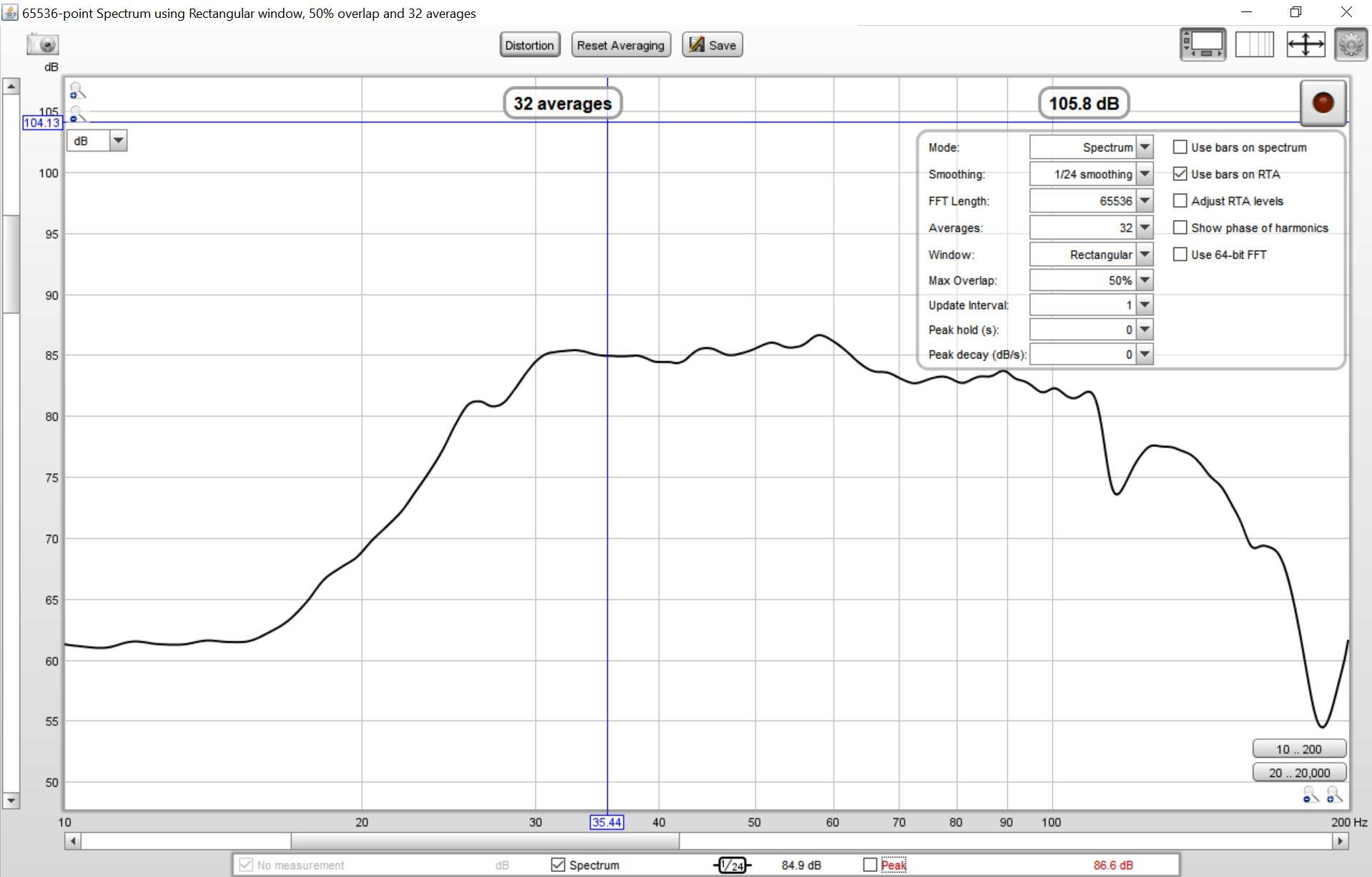The height and width of the screenshot is (877, 1372).
Task: Click the 105.8 dB level readout
Action: click(1083, 104)
